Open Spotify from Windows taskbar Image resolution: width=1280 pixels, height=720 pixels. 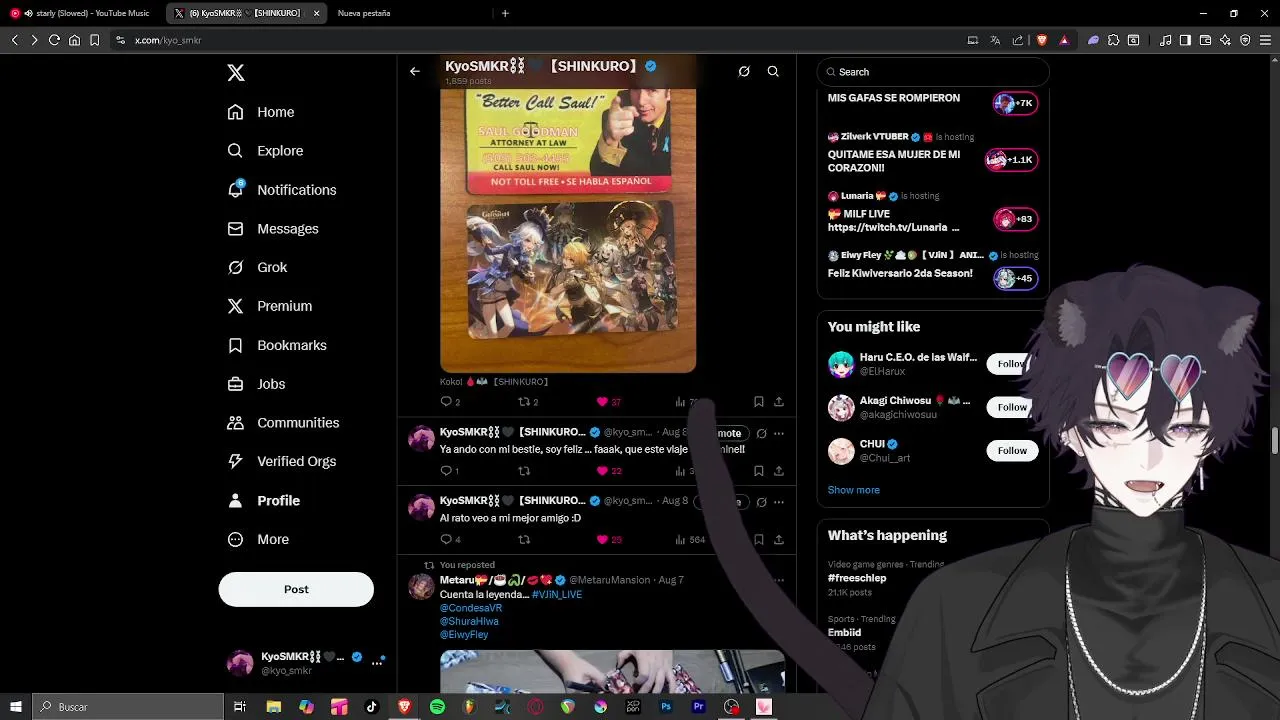tap(437, 707)
